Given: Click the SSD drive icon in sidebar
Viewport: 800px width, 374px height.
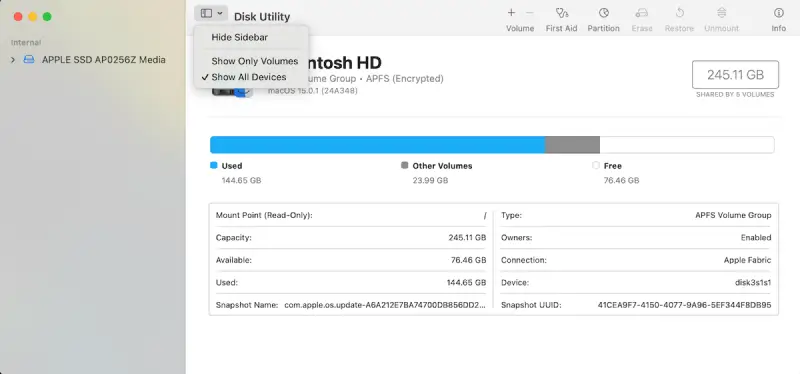Looking at the screenshot, I should point(30,60).
